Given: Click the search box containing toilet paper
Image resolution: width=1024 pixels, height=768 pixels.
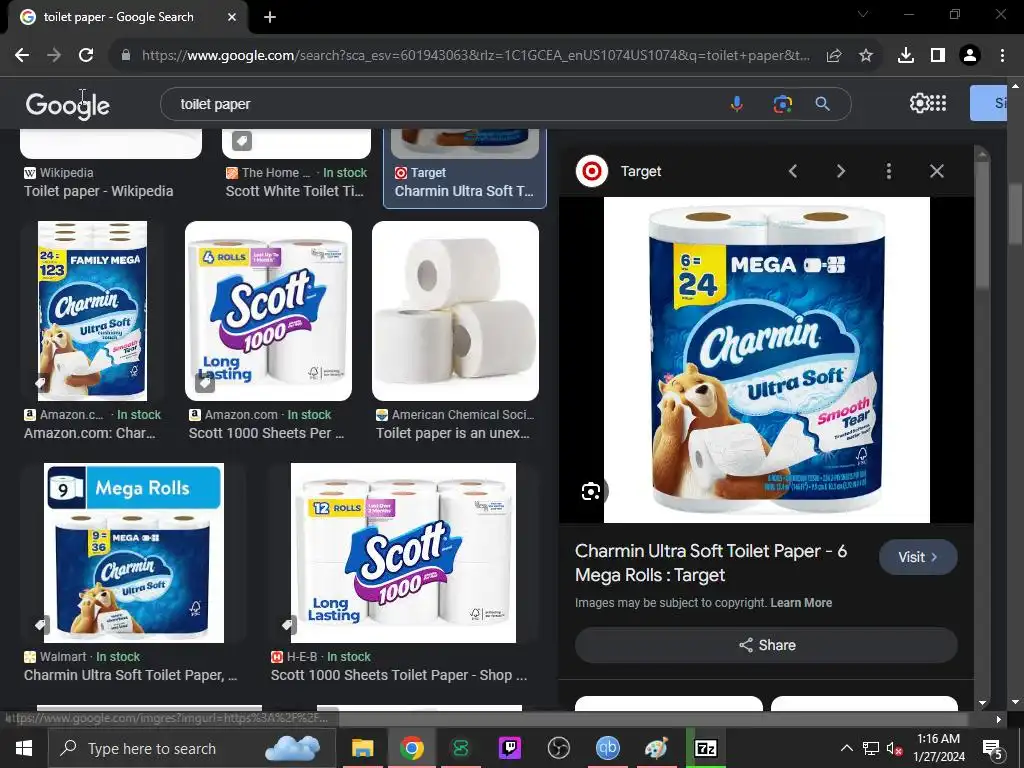Looking at the screenshot, I should click(444, 104).
